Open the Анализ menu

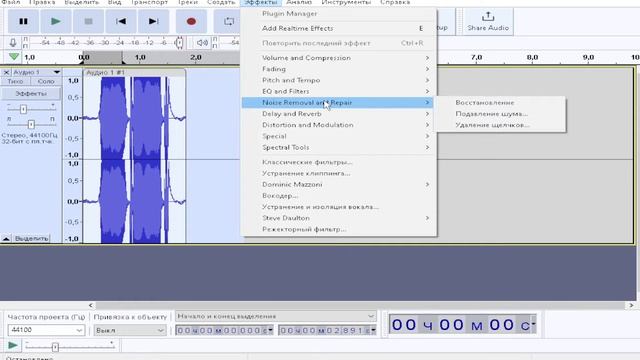[x=299, y=2]
